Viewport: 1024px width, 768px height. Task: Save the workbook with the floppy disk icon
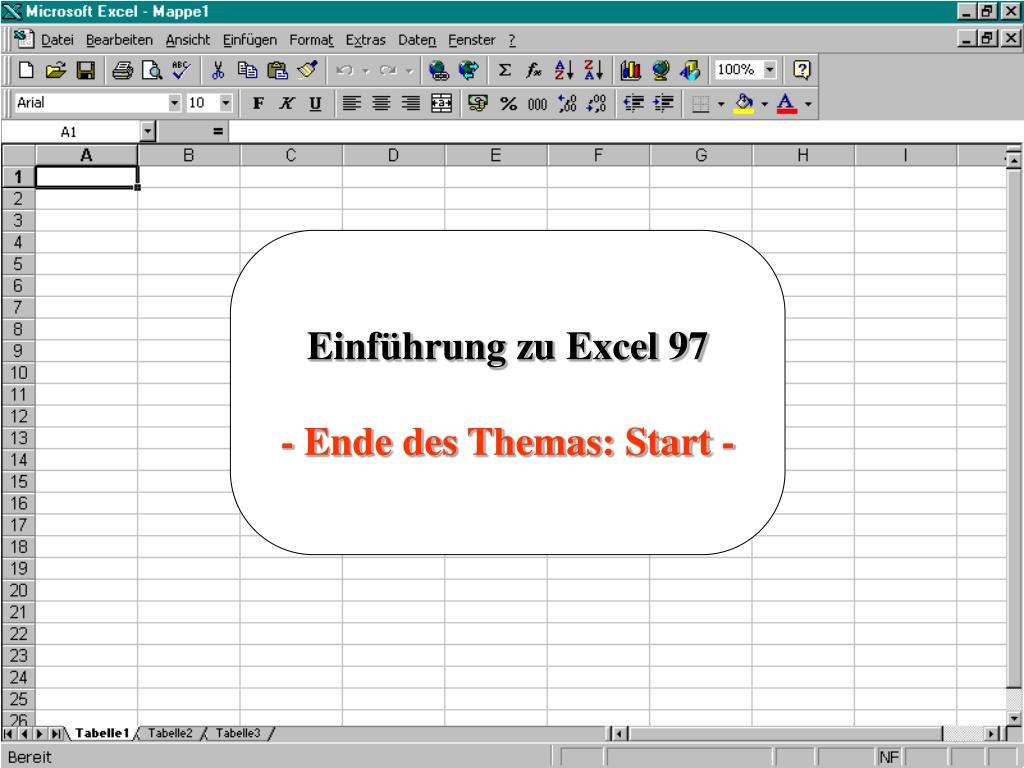pos(86,70)
